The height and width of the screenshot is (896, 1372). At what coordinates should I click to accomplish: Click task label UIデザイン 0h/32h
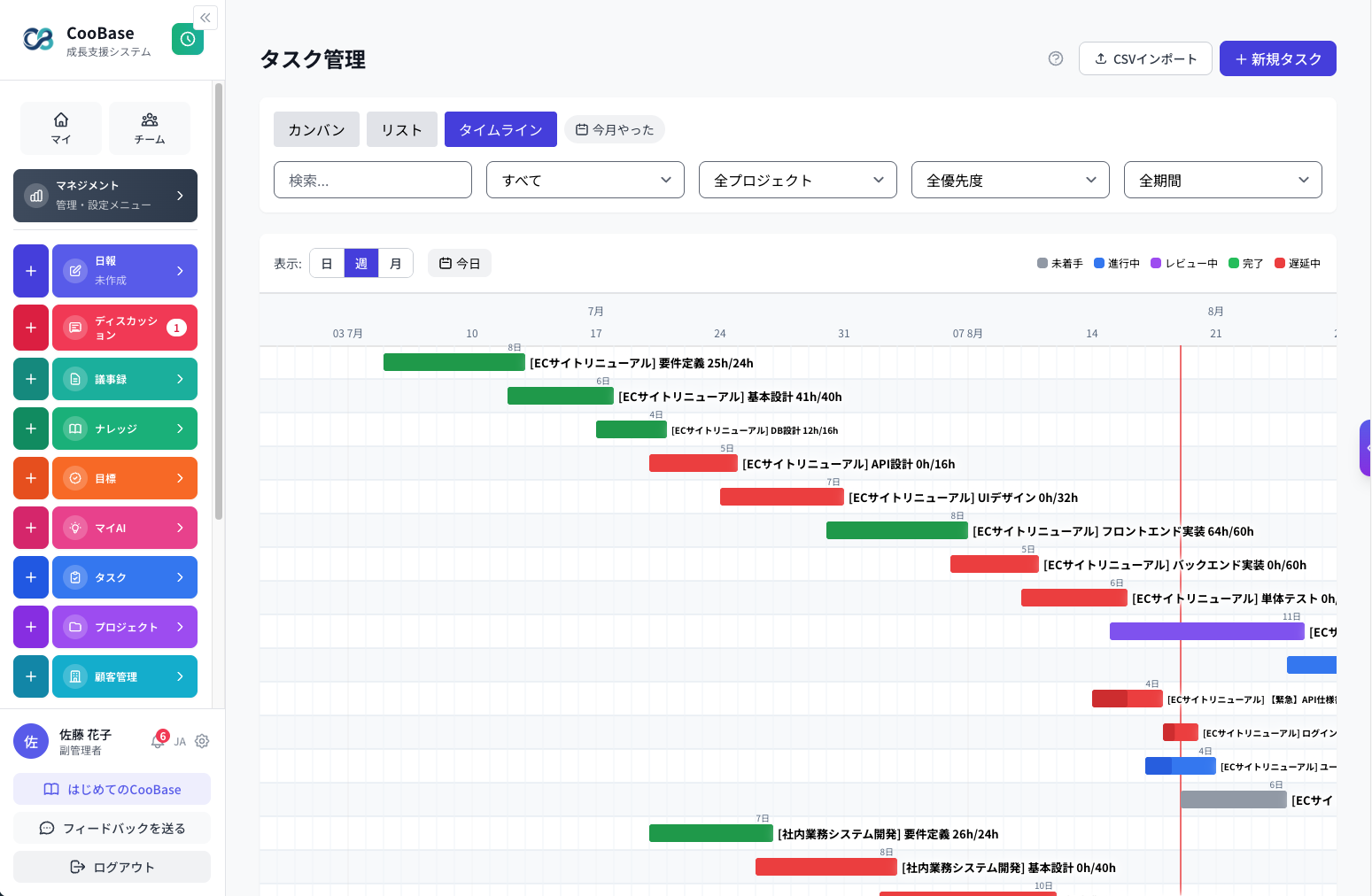964,498
